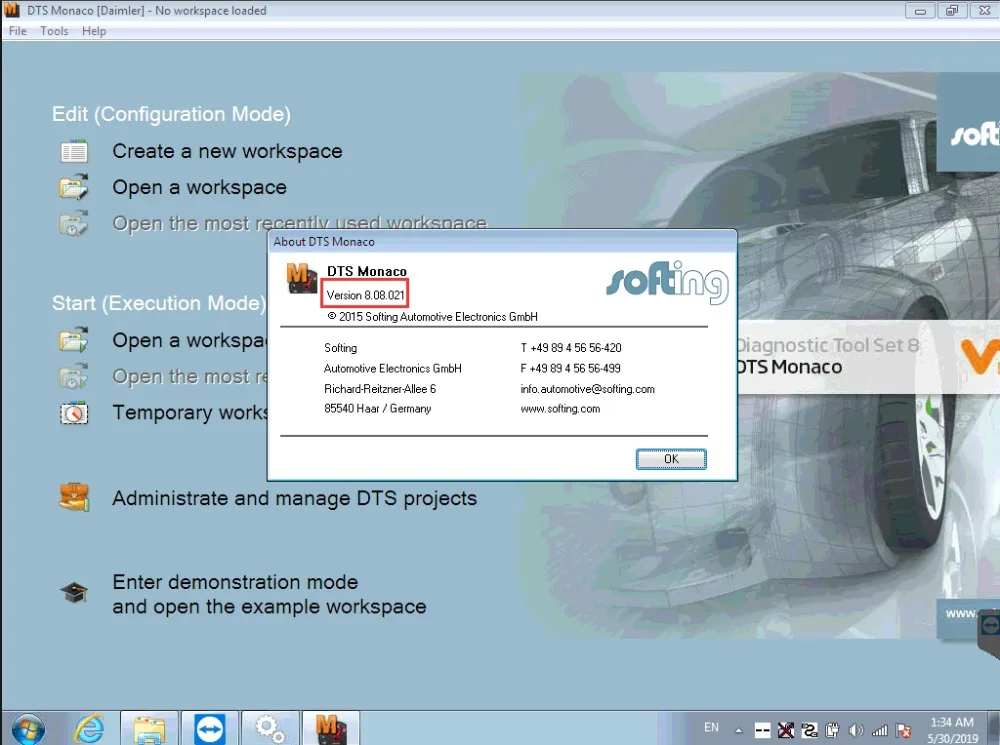Click Open a workspace icon under Edit mode
The image size is (1000, 745).
(74, 187)
